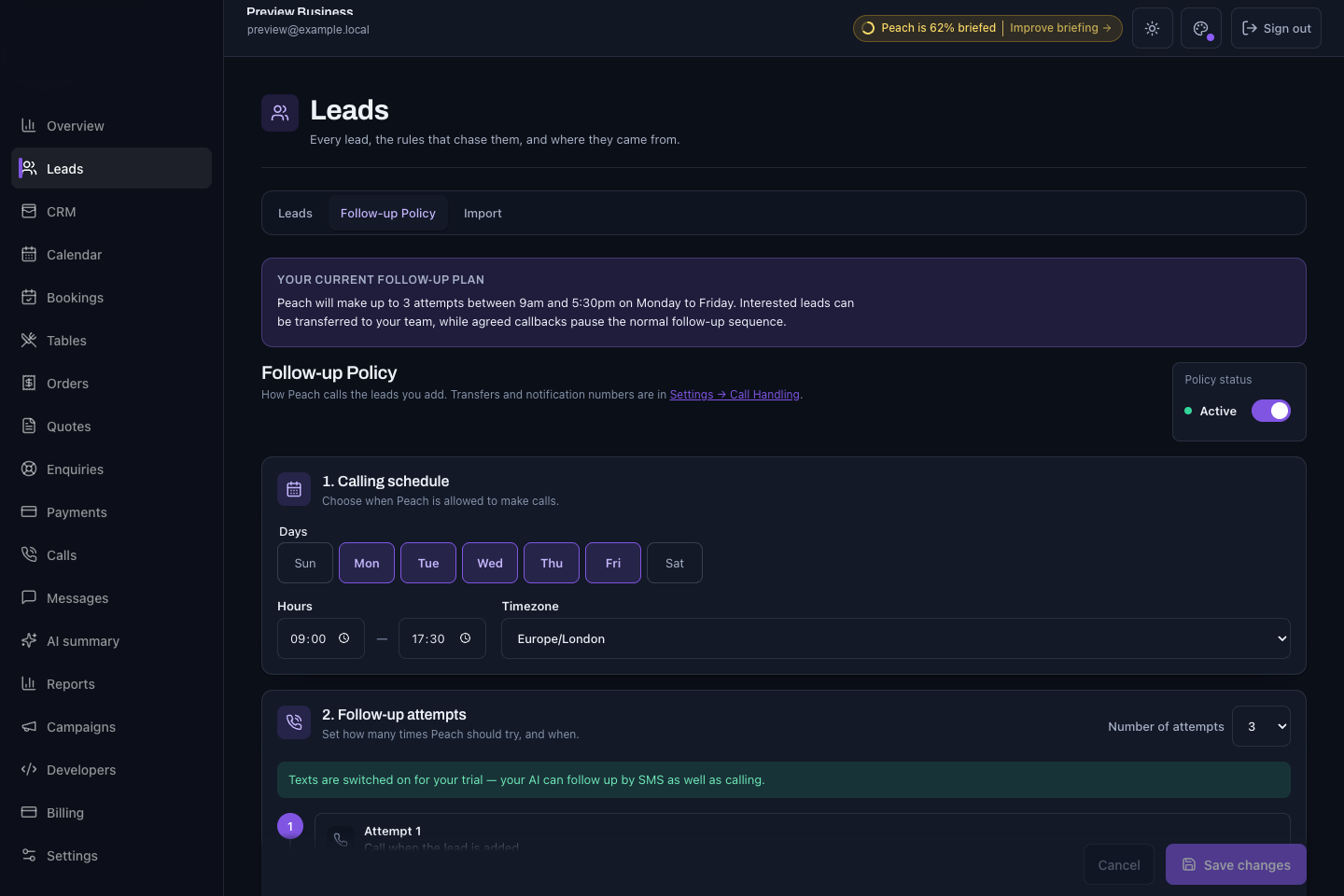
Task: Open the color palette theme icon
Action: pyautogui.click(x=1201, y=28)
